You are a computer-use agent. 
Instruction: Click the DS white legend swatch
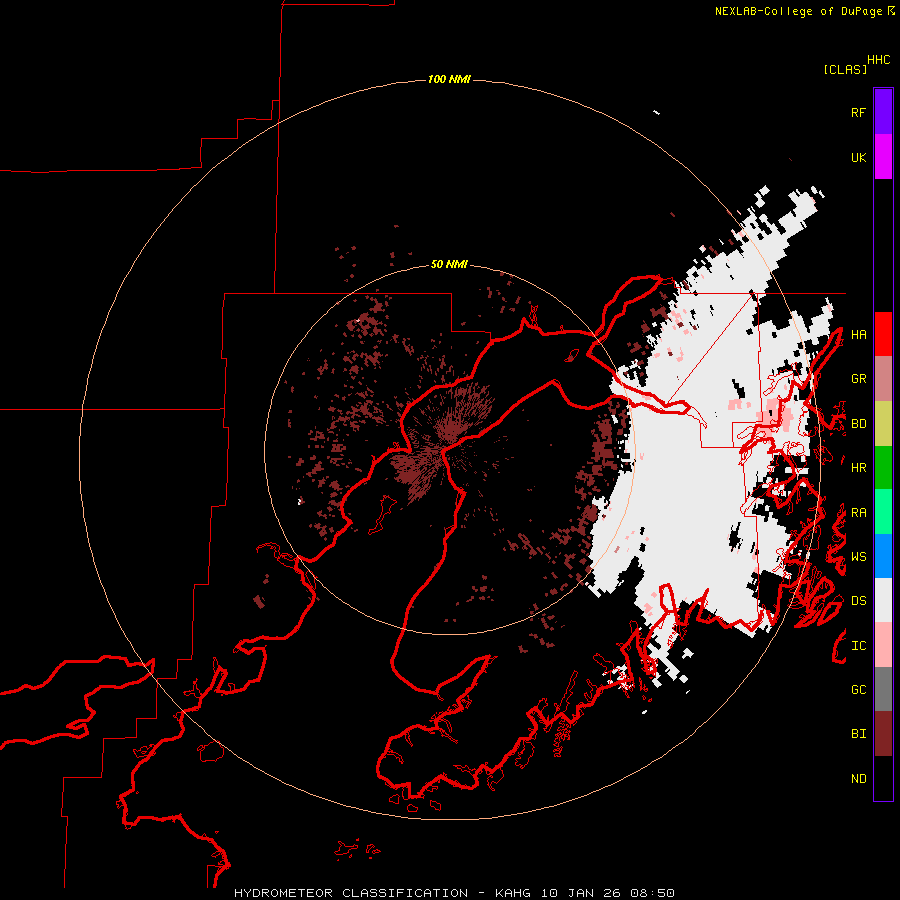pyautogui.click(x=883, y=601)
